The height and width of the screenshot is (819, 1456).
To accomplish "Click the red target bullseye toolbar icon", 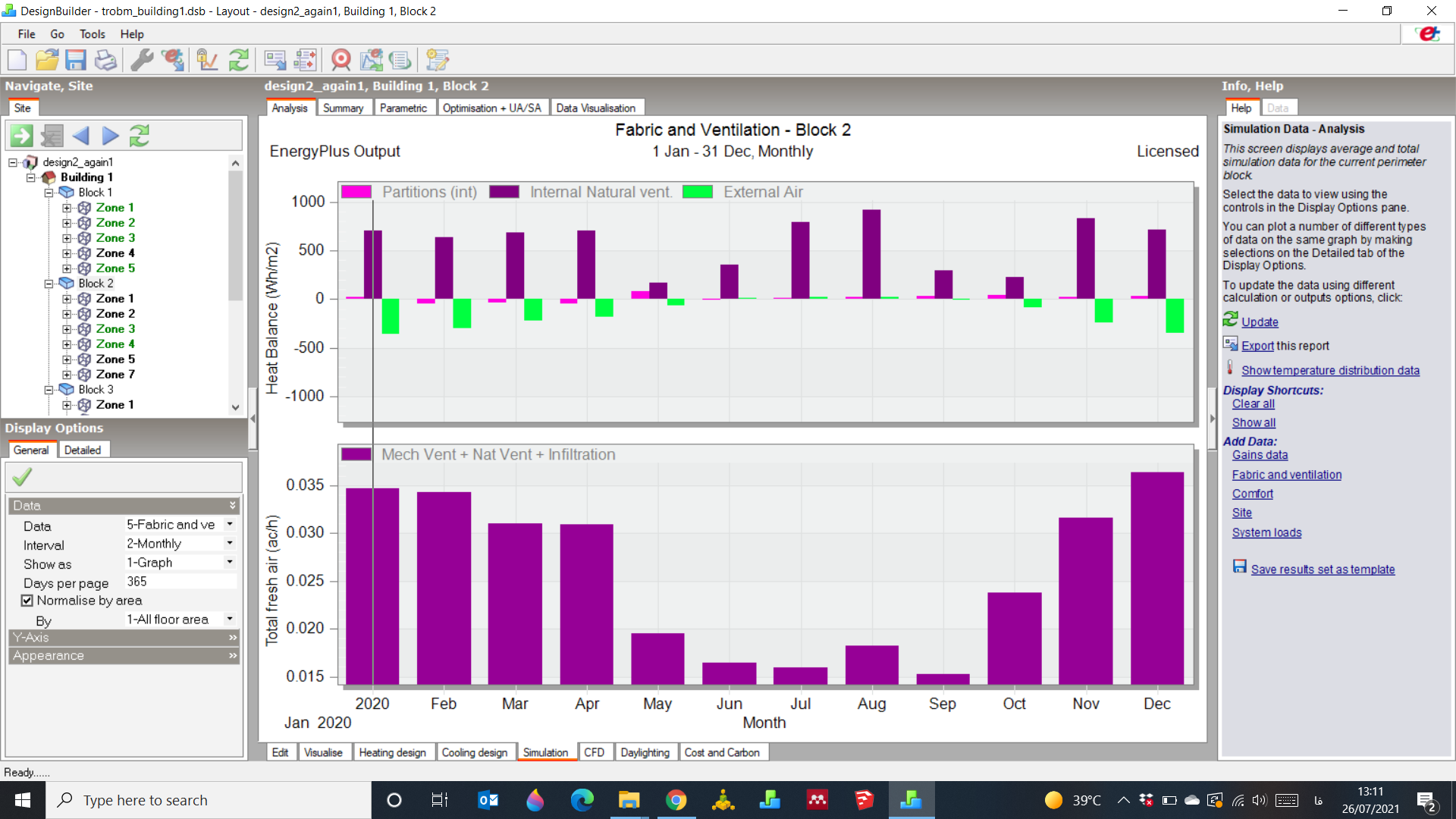I will tap(341, 60).
